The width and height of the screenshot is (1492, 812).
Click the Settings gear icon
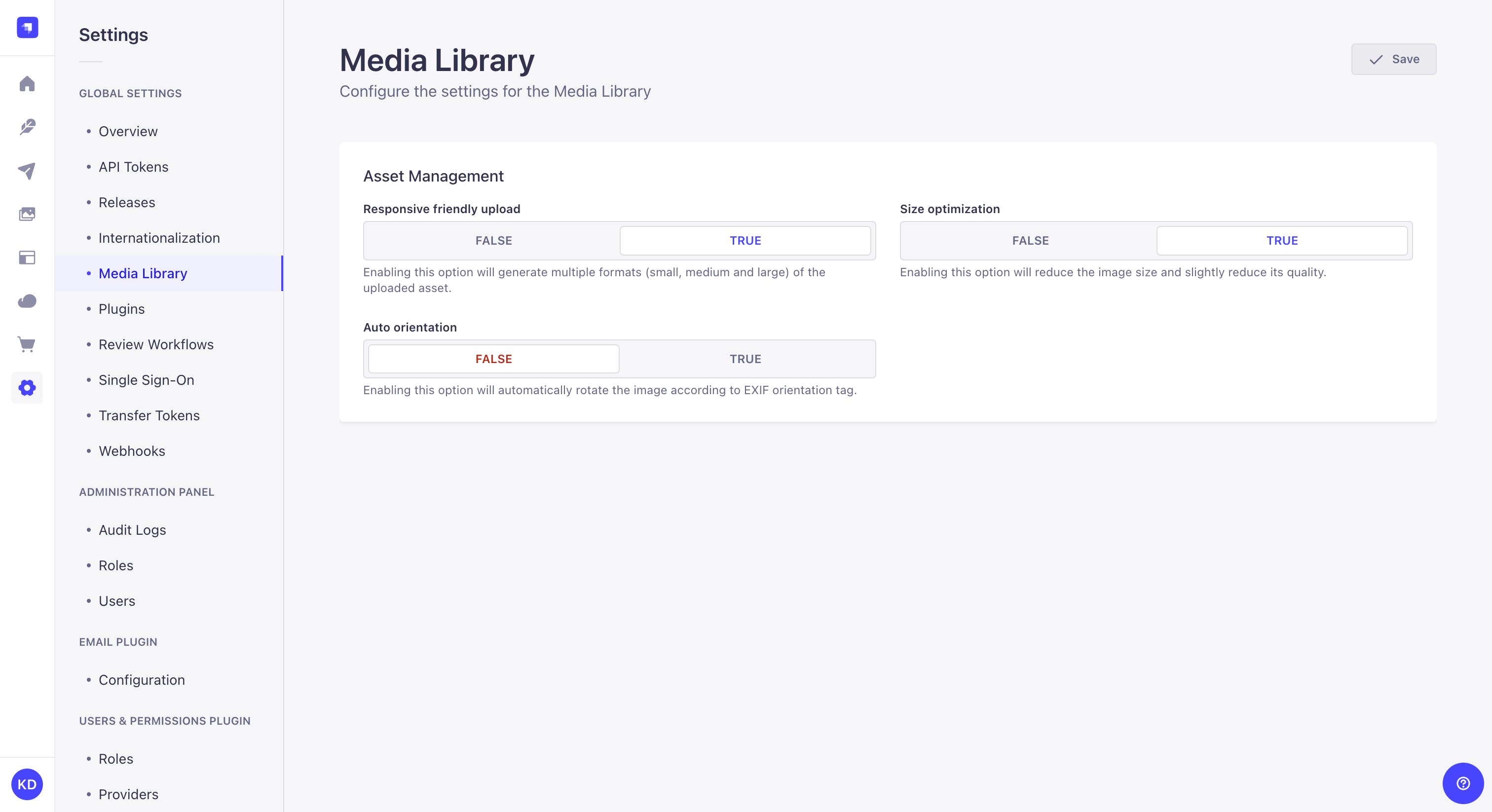click(27, 388)
